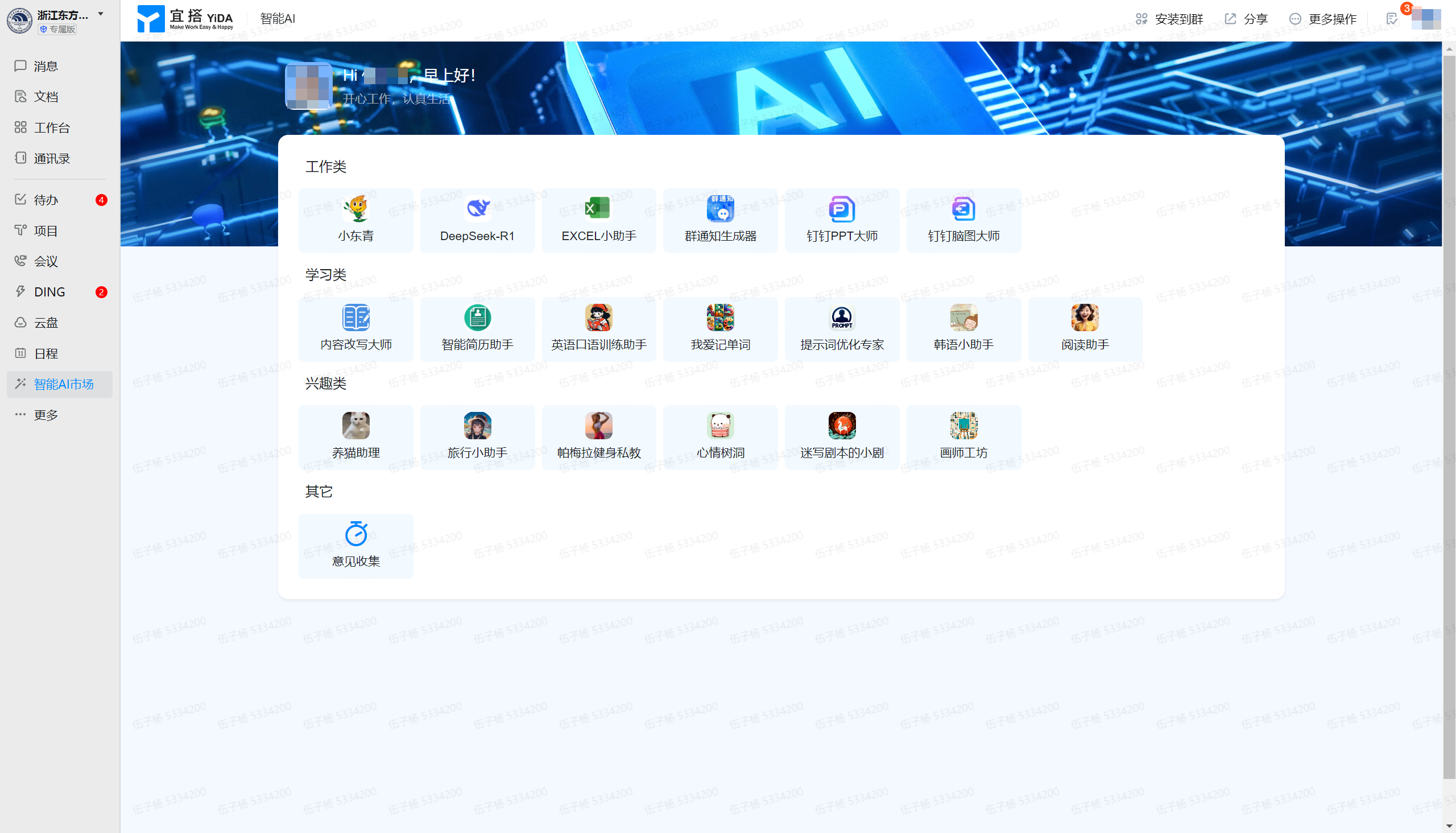Open the 画师工坊 painter workshop
1456x833 pixels.
coord(963,437)
